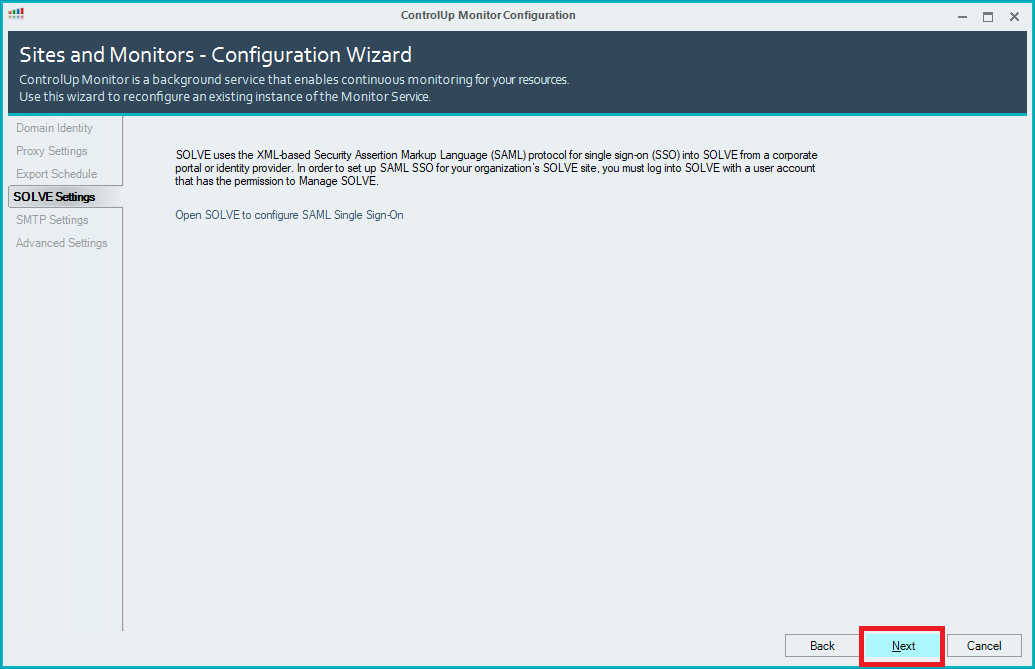Select the Export Schedule step
The width and height of the screenshot is (1035, 669).
(57, 174)
